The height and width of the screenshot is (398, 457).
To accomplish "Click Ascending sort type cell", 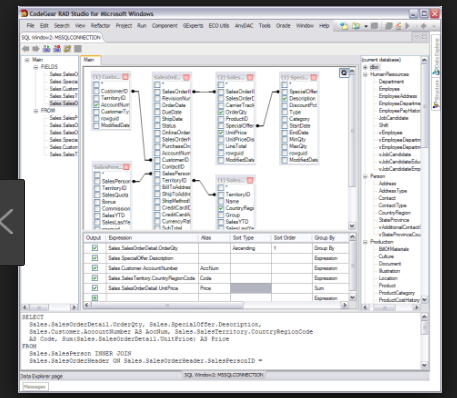I will click(251, 248).
